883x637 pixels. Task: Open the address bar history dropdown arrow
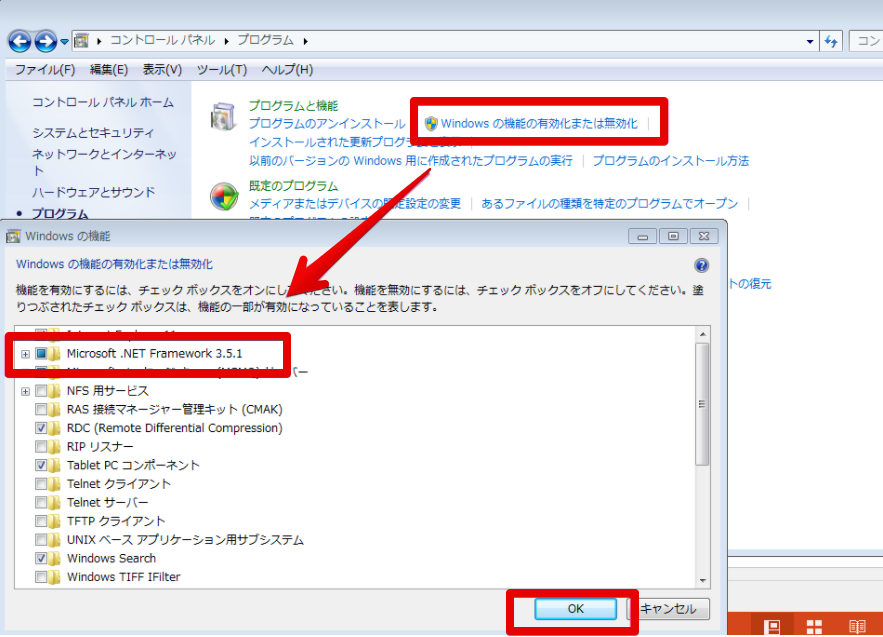(x=810, y=41)
